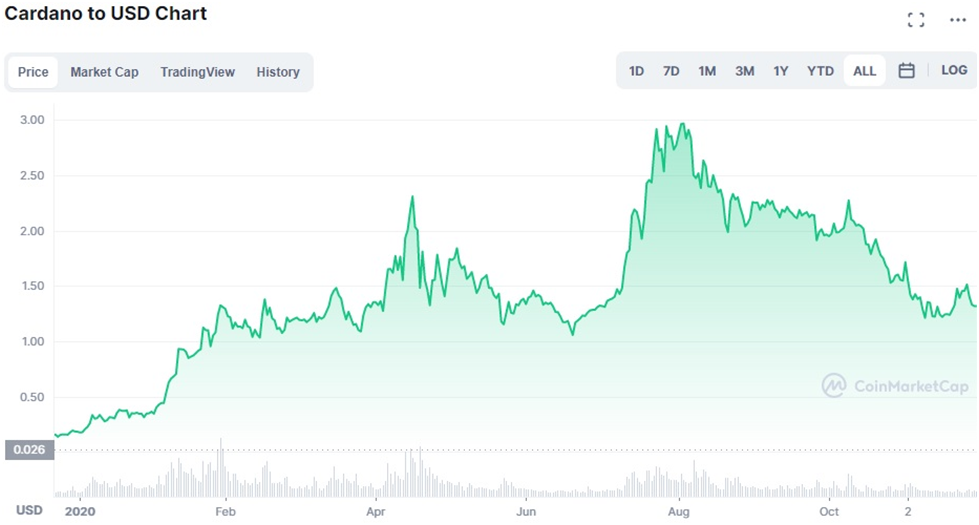Select the YTD time range
This screenshot has height=525, width=979.
tap(820, 71)
